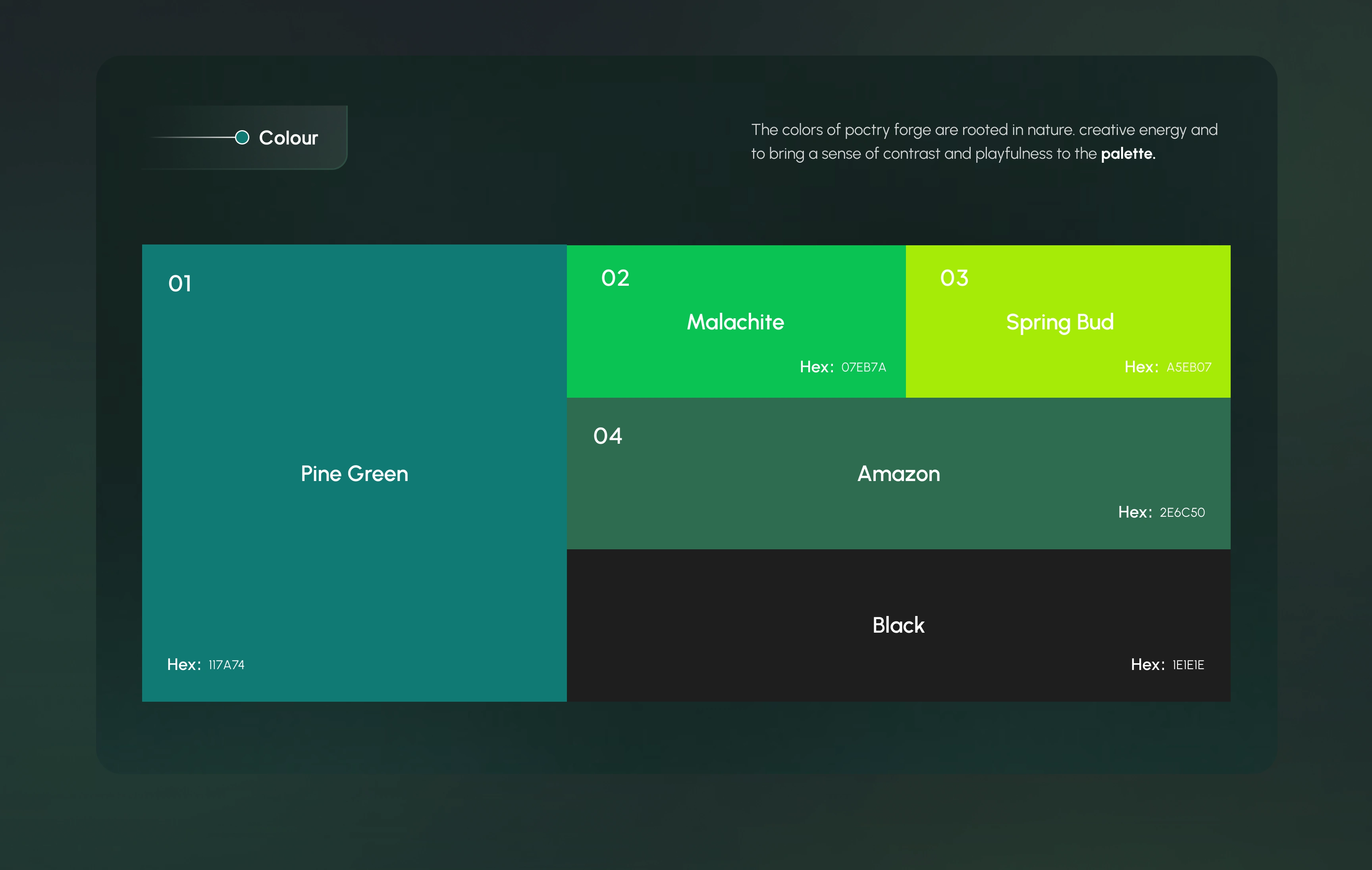1372x870 pixels.
Task: Click the teal circle marker beside Colour
Action: [242, 137]
